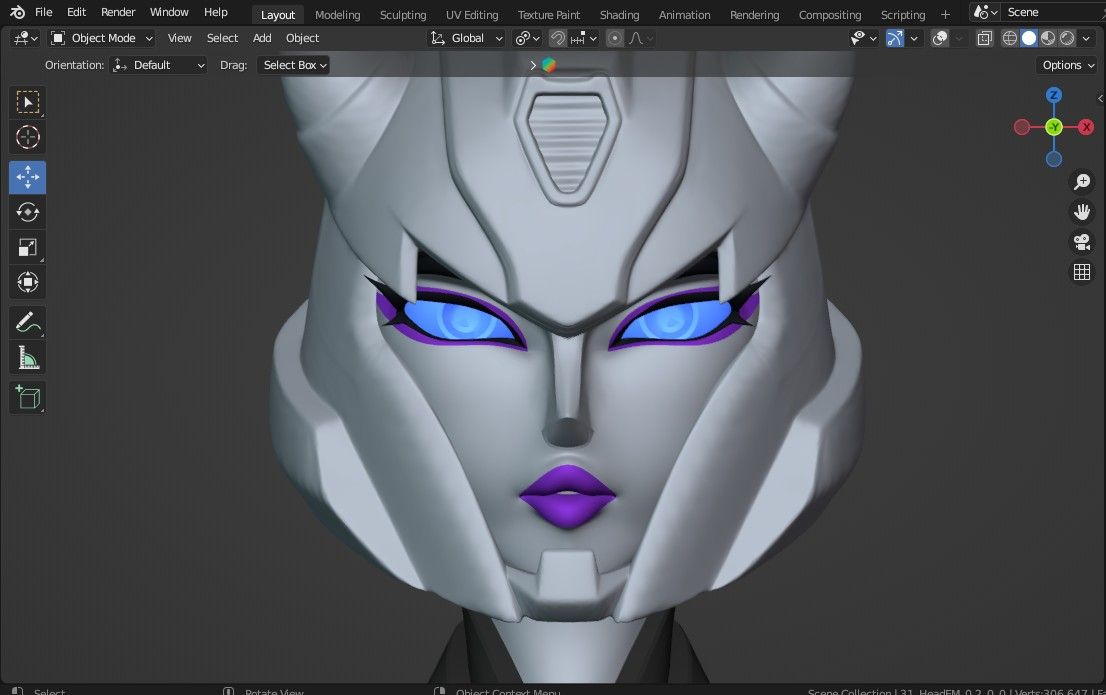Click the X axis on navigation gizmo
The height and width of the screenshot is (695, 1106).
click(1086, 127)
